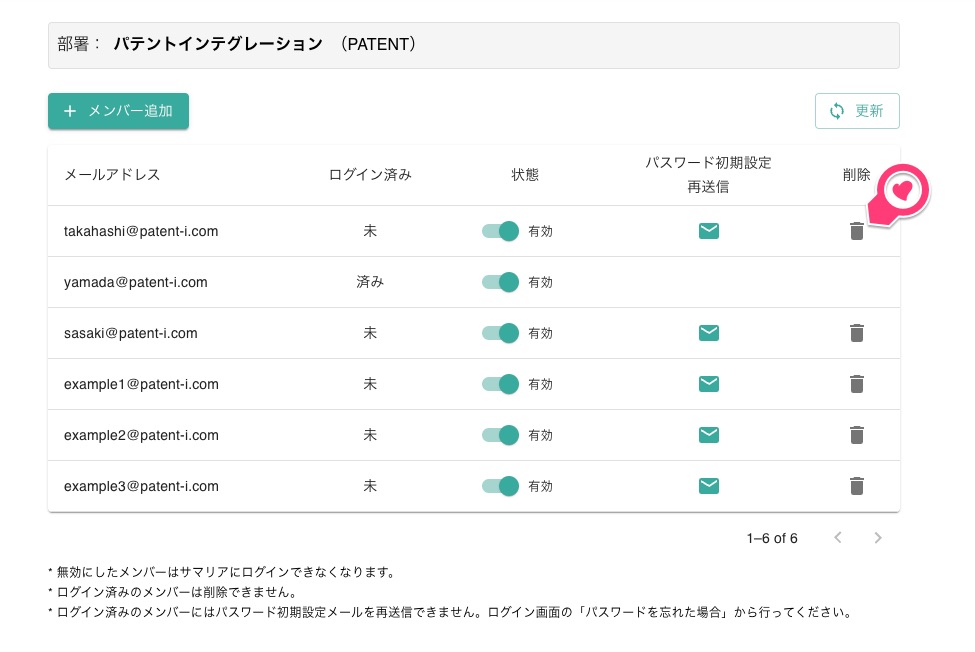The image size is (975, 652).
Task: Click the 済み login status for yamada
Action: 370,282
